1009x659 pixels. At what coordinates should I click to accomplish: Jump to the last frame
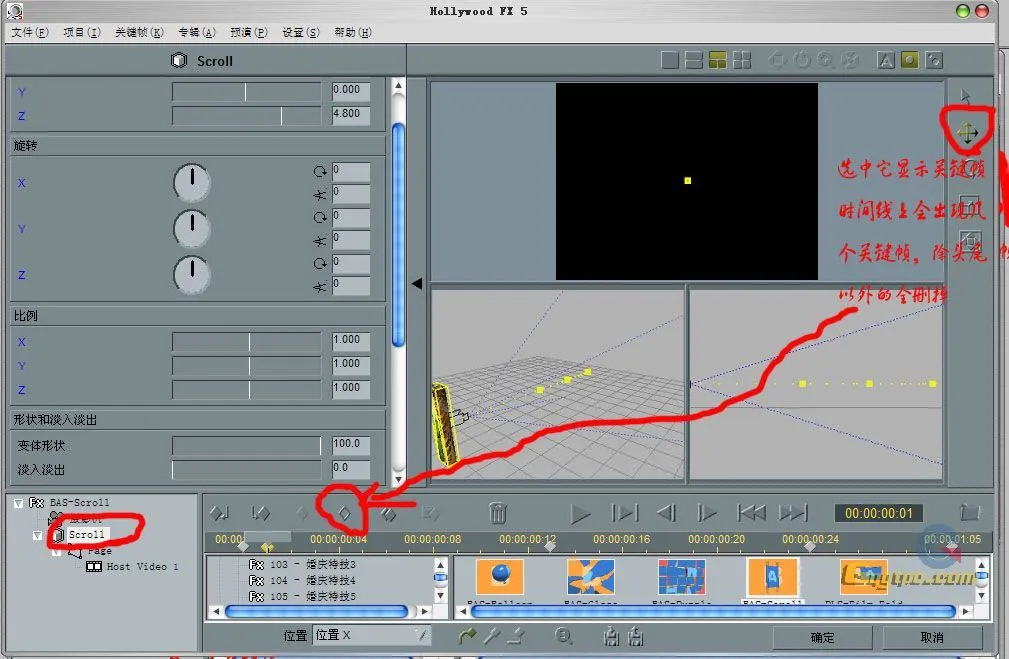pyautogui.click(x=793, y=513)
